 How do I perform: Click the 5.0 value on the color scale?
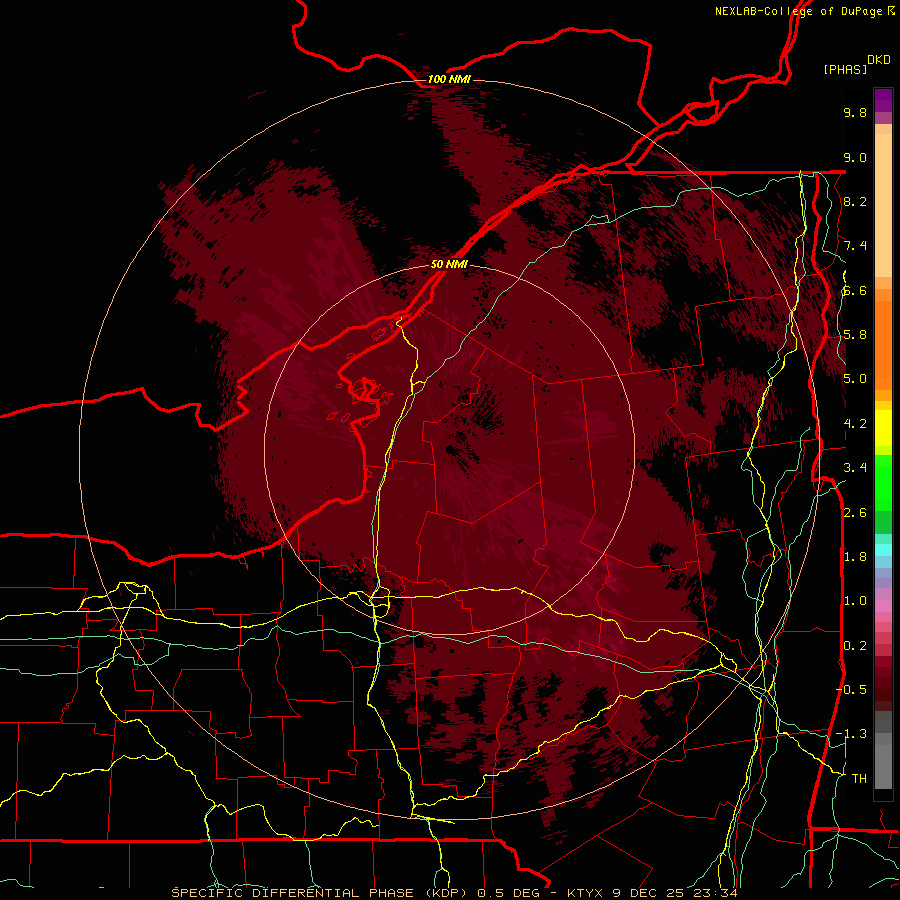[x=855, y=379]
